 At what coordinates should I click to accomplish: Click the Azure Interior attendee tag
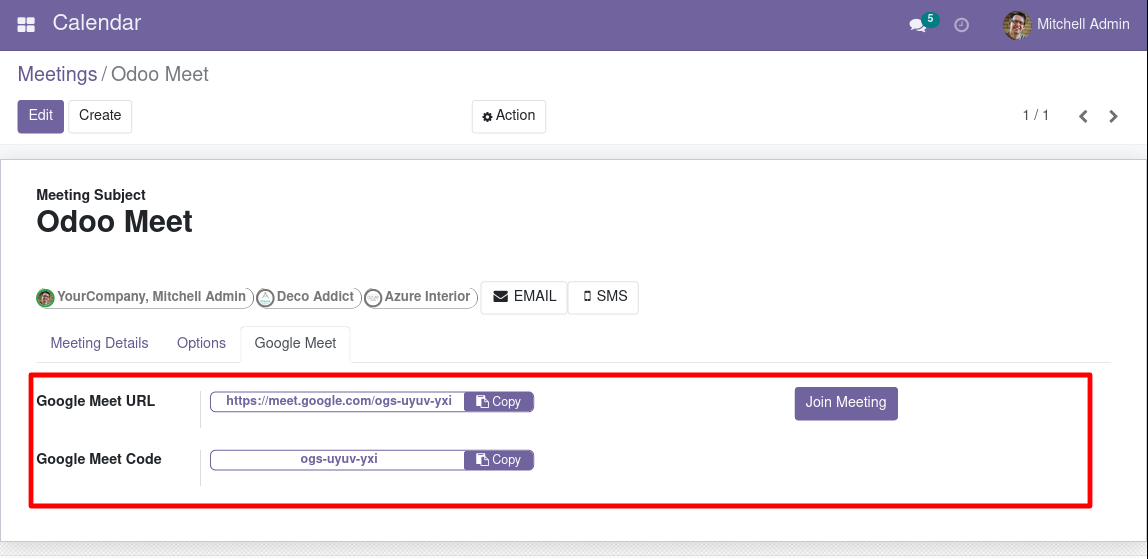(421, 298)
